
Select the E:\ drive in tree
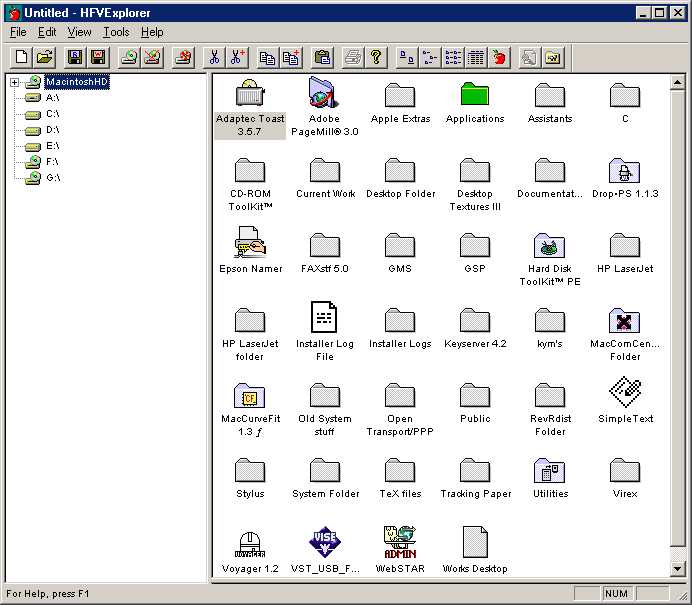click(53, 146)
